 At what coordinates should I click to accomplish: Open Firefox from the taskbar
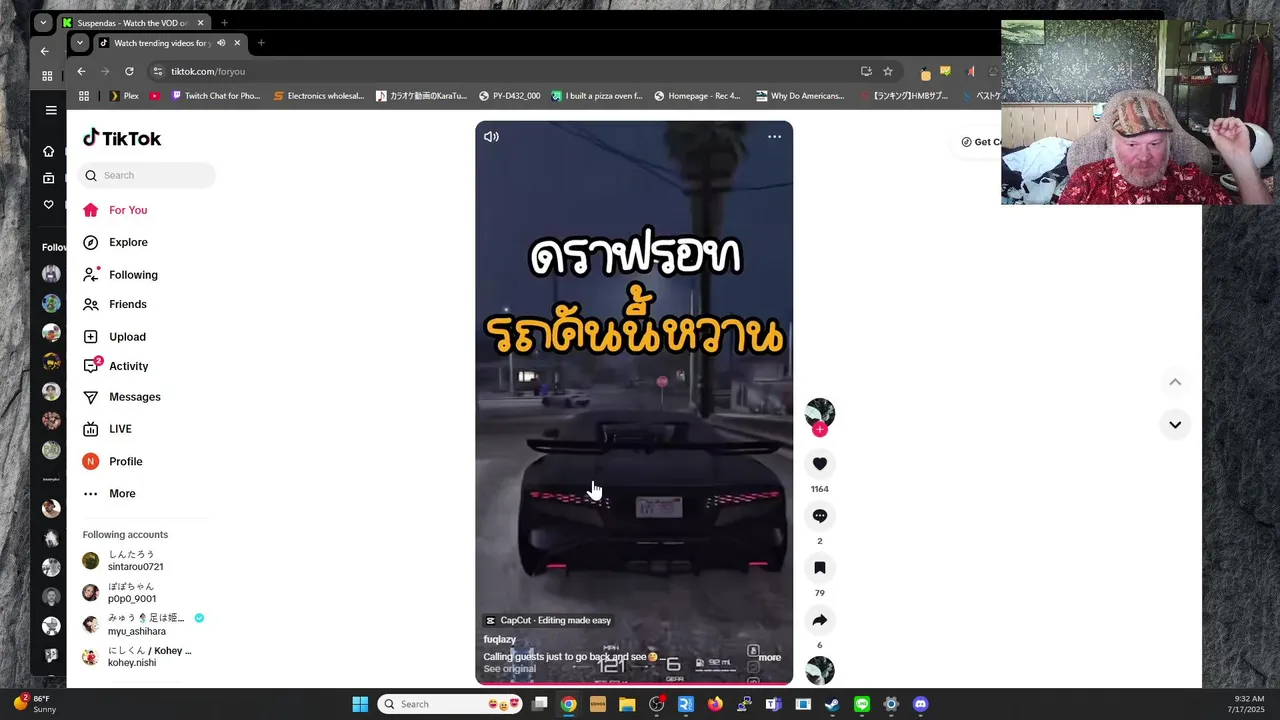(715, 704)
